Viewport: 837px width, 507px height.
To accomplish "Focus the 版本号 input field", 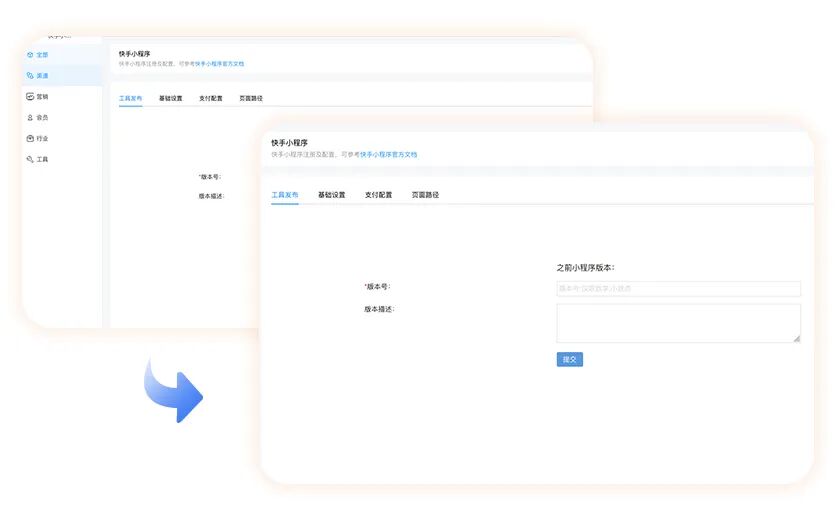I will [678, 289].
